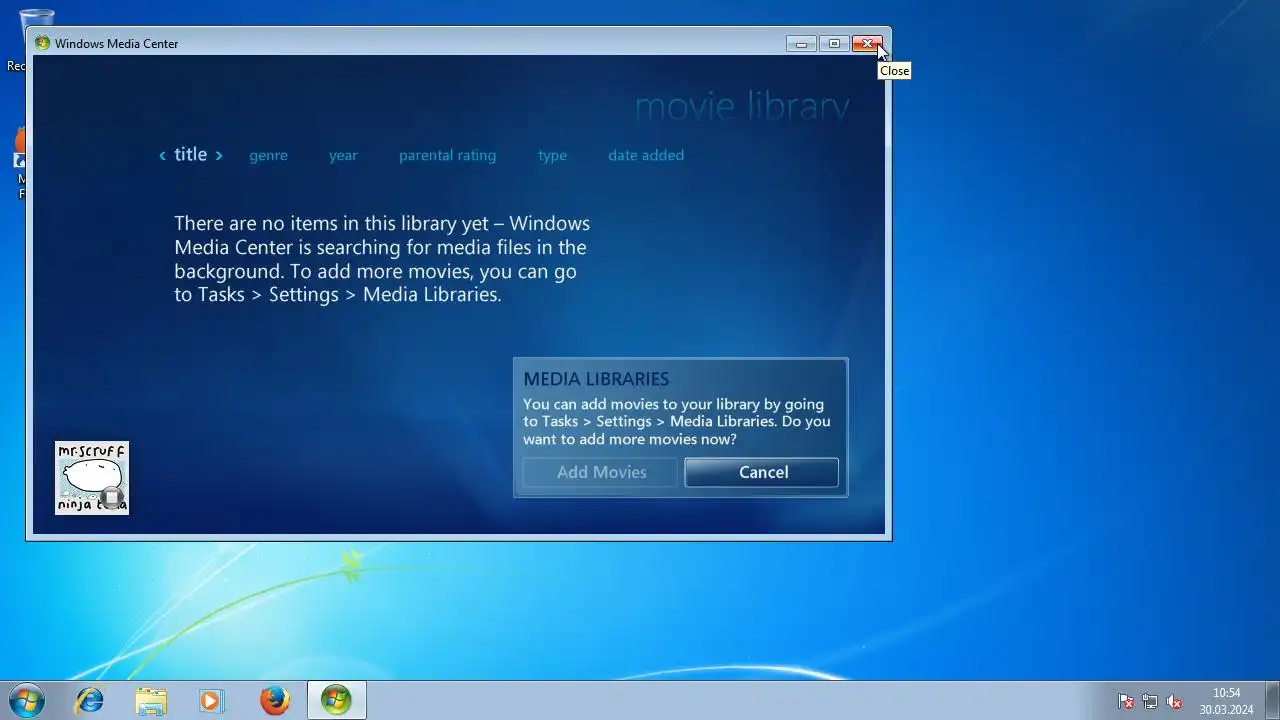This screenshot has width=1280, height=720.
Task: Click the 'There are no items' message
Action: [382, 259]
